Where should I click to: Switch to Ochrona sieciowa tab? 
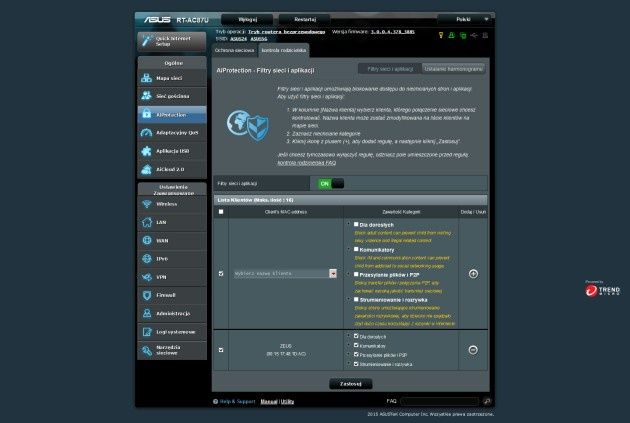coord(234,50)
